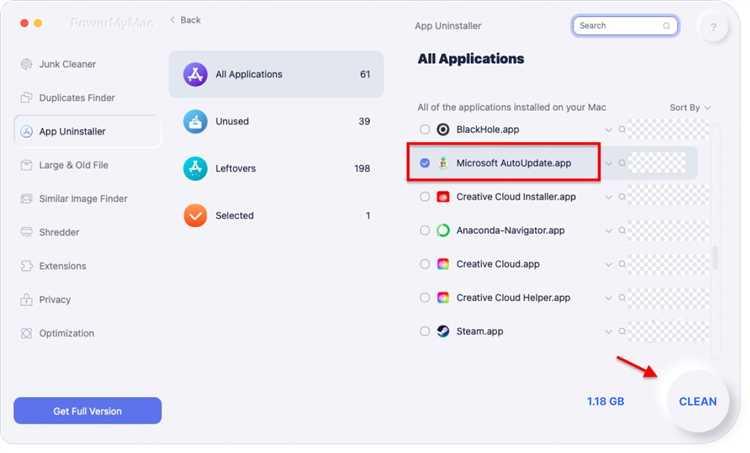Select Extensions in the sidebar
750x453 pixels.
87,266
